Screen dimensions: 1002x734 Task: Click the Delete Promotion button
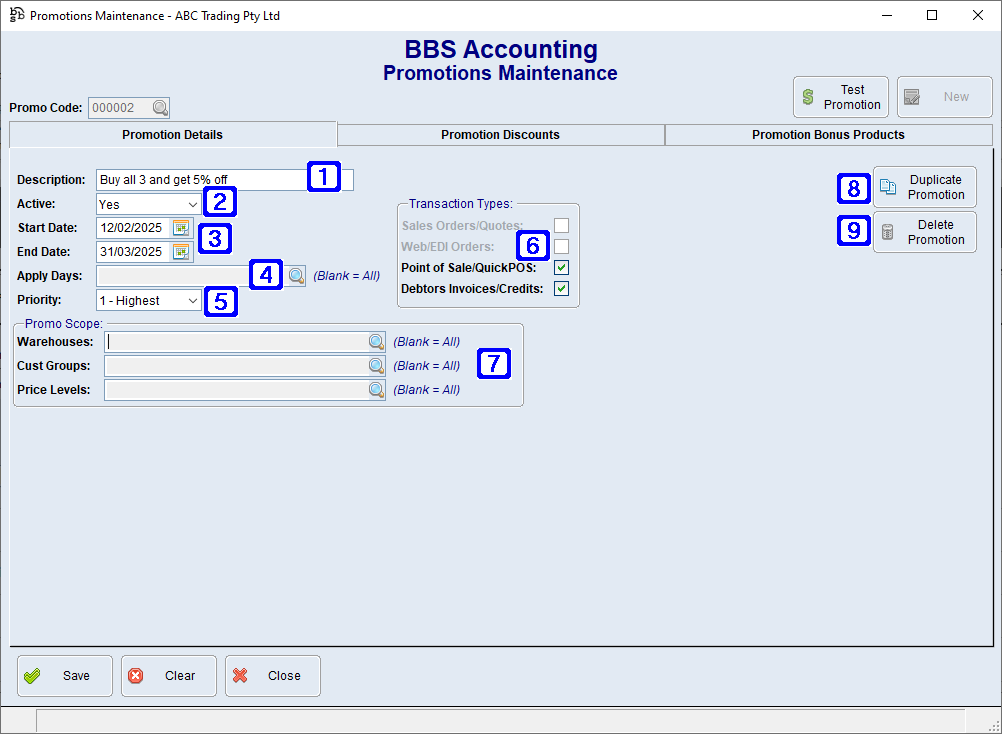click(924, 232)
